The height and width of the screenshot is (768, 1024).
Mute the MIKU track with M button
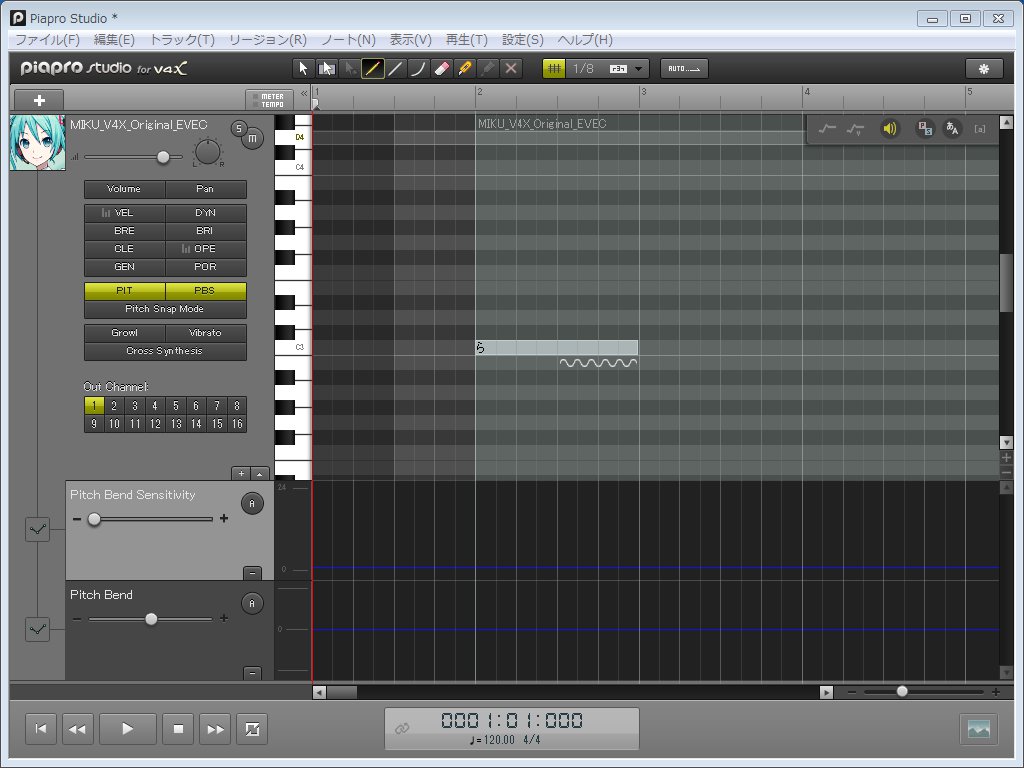[x=252, y=138]
